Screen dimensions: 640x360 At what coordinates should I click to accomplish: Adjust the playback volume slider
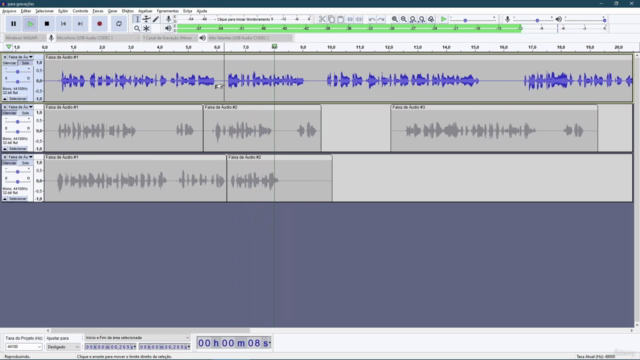(585, 20)
